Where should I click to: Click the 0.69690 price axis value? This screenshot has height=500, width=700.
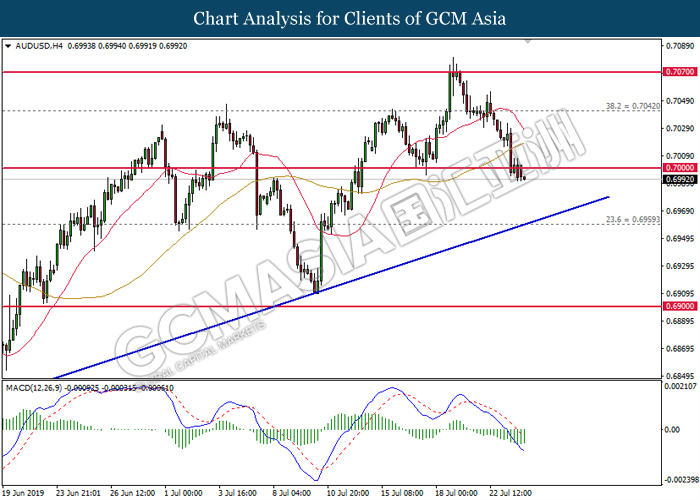(680, 211)
